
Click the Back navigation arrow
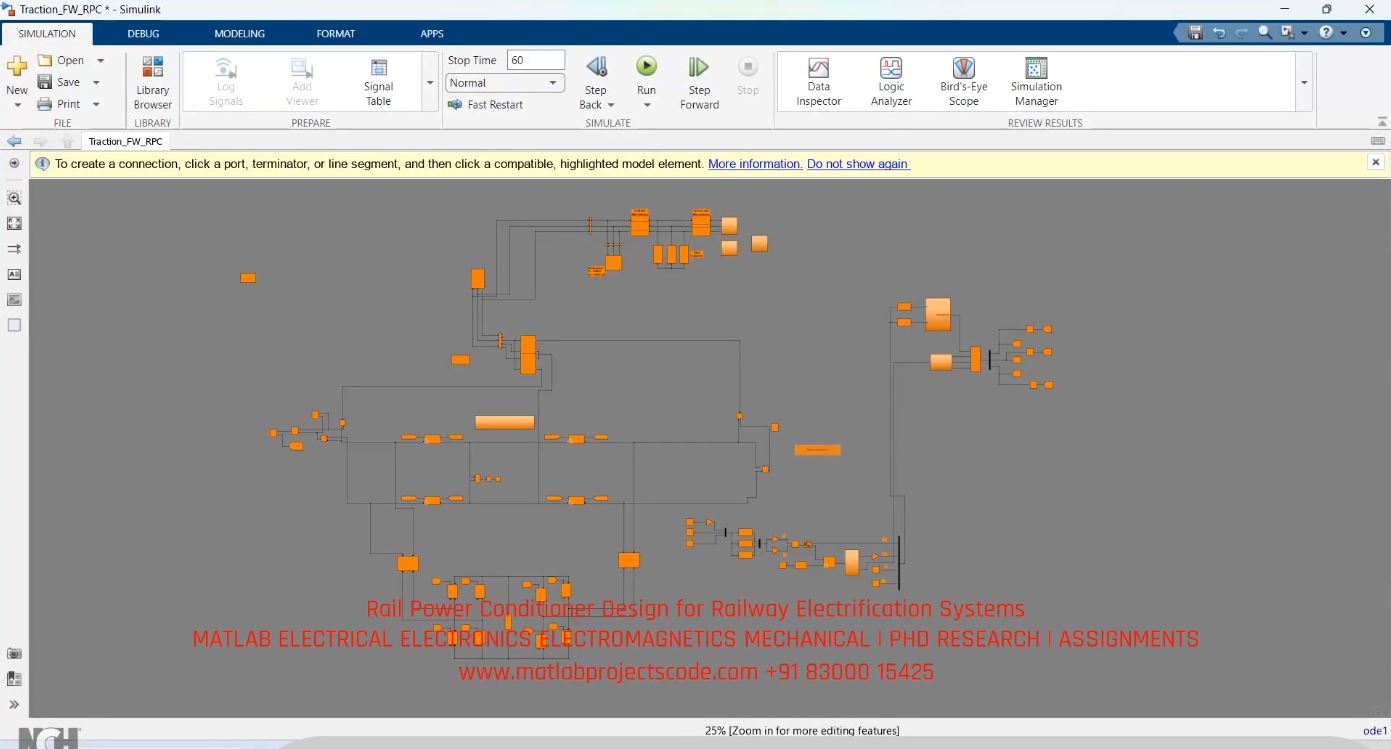point(14,141)
